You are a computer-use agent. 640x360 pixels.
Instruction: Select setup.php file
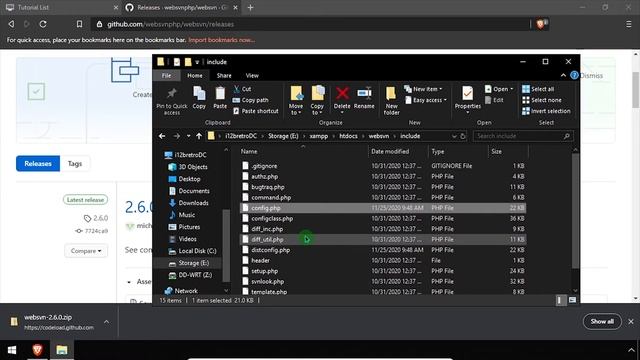(x=382, y=271)
